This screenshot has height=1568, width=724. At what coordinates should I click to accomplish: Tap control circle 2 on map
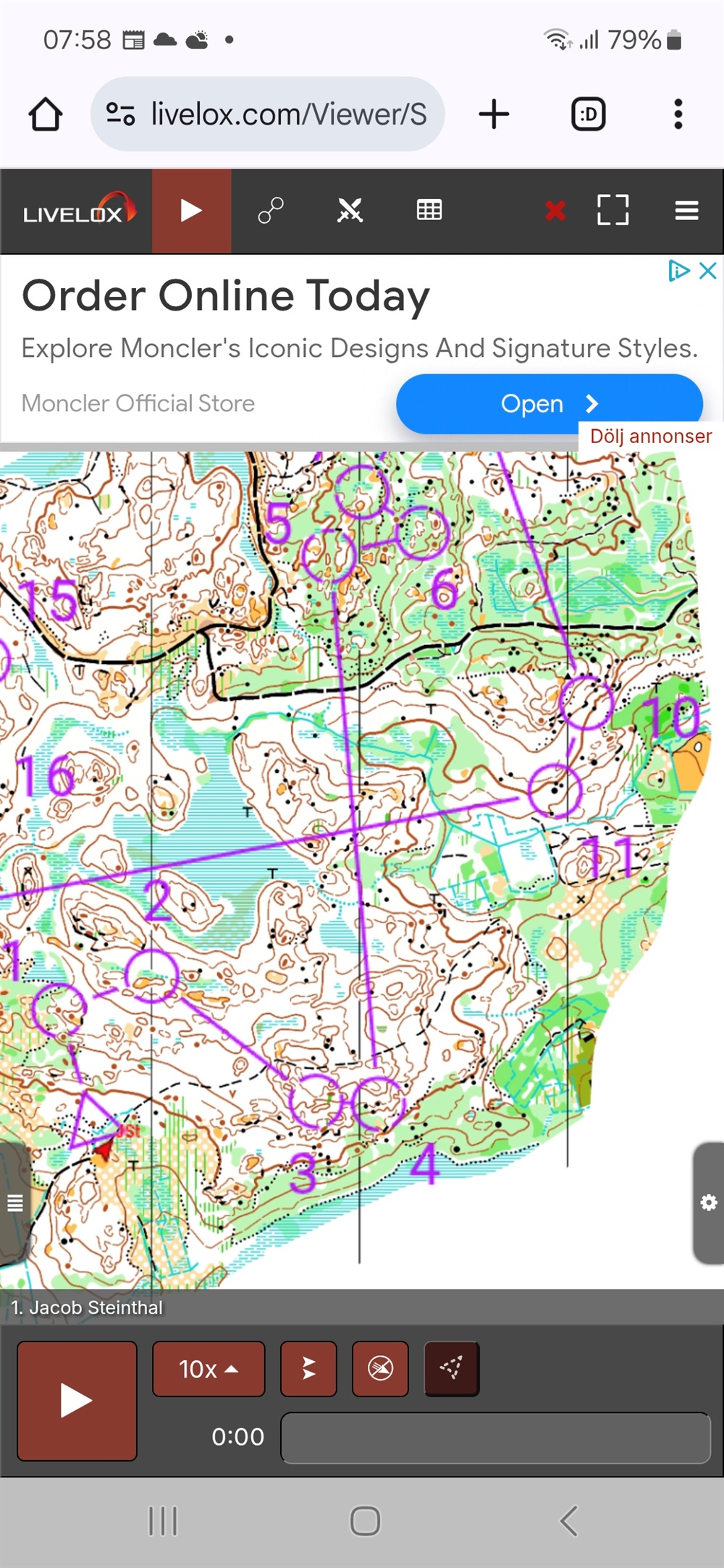[x=151, y=976]
